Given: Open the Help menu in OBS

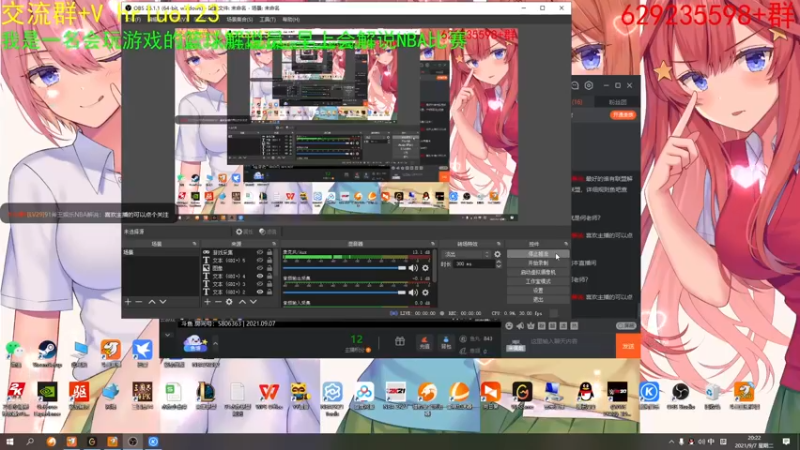Looking at the screenshot, I should (291, 19).
